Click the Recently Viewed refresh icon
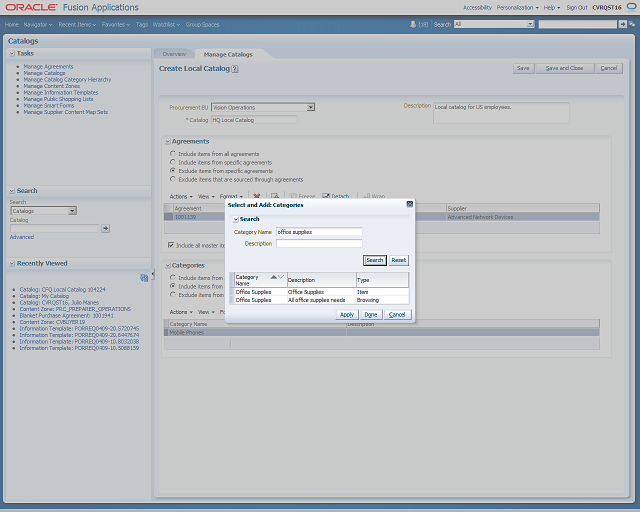The height and width of the screenshot is (512, 640). click(x=144, y=278)
